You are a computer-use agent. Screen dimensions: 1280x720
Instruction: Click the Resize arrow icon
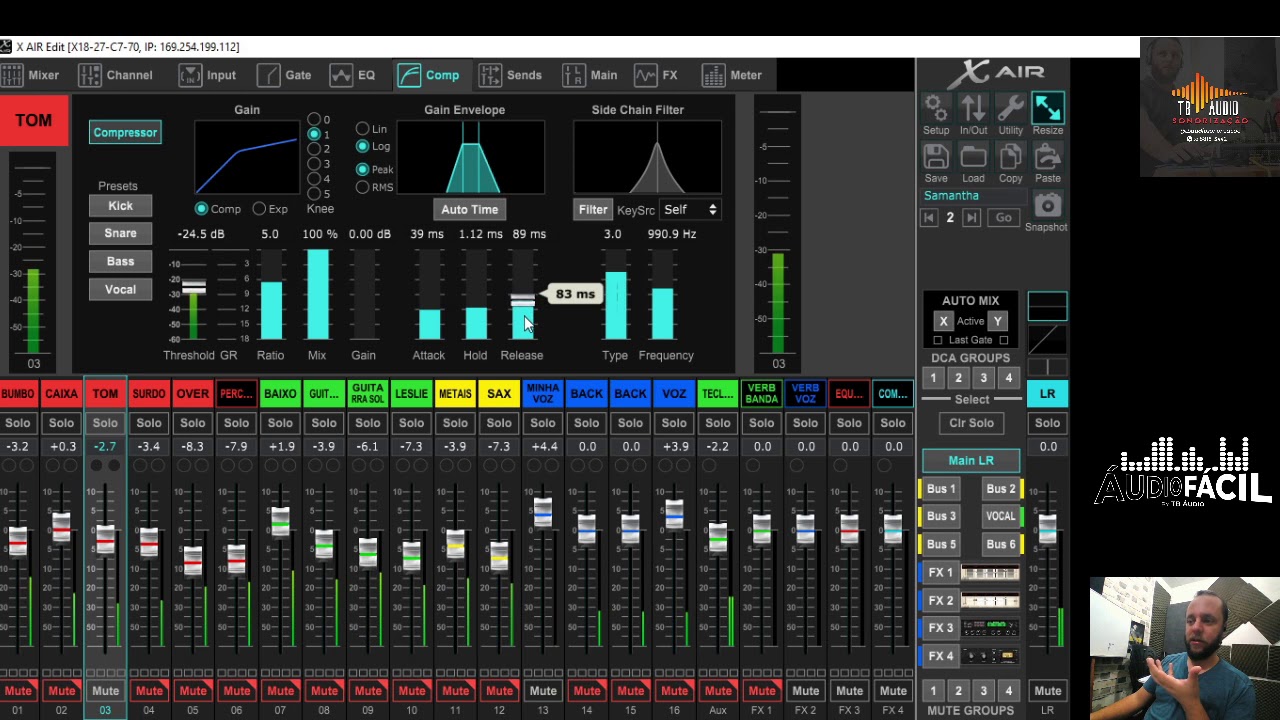click(x=1047, y=108)
